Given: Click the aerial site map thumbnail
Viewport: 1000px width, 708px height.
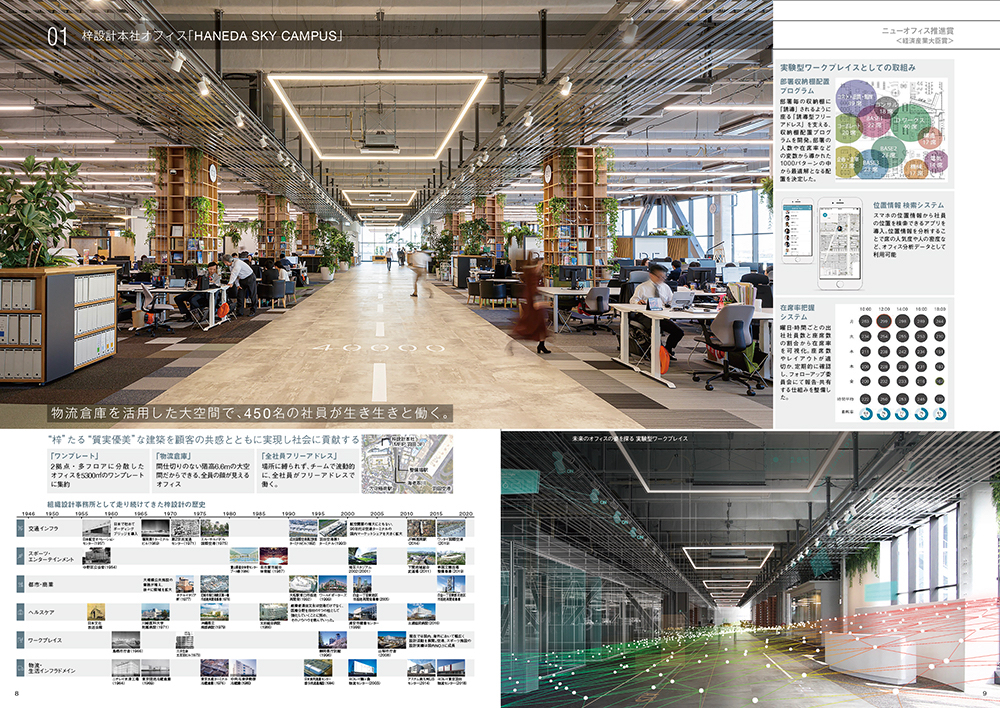Looking at the screenshot, I should (x=408, y=464).
